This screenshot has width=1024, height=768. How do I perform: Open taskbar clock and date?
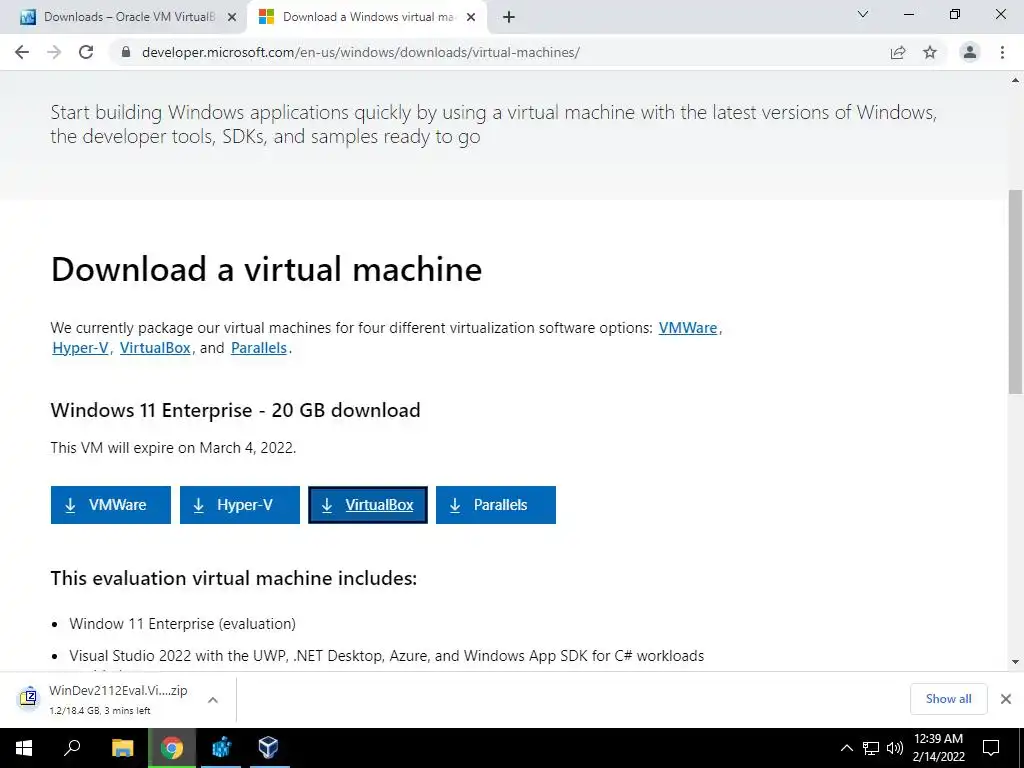coord(938,748)
